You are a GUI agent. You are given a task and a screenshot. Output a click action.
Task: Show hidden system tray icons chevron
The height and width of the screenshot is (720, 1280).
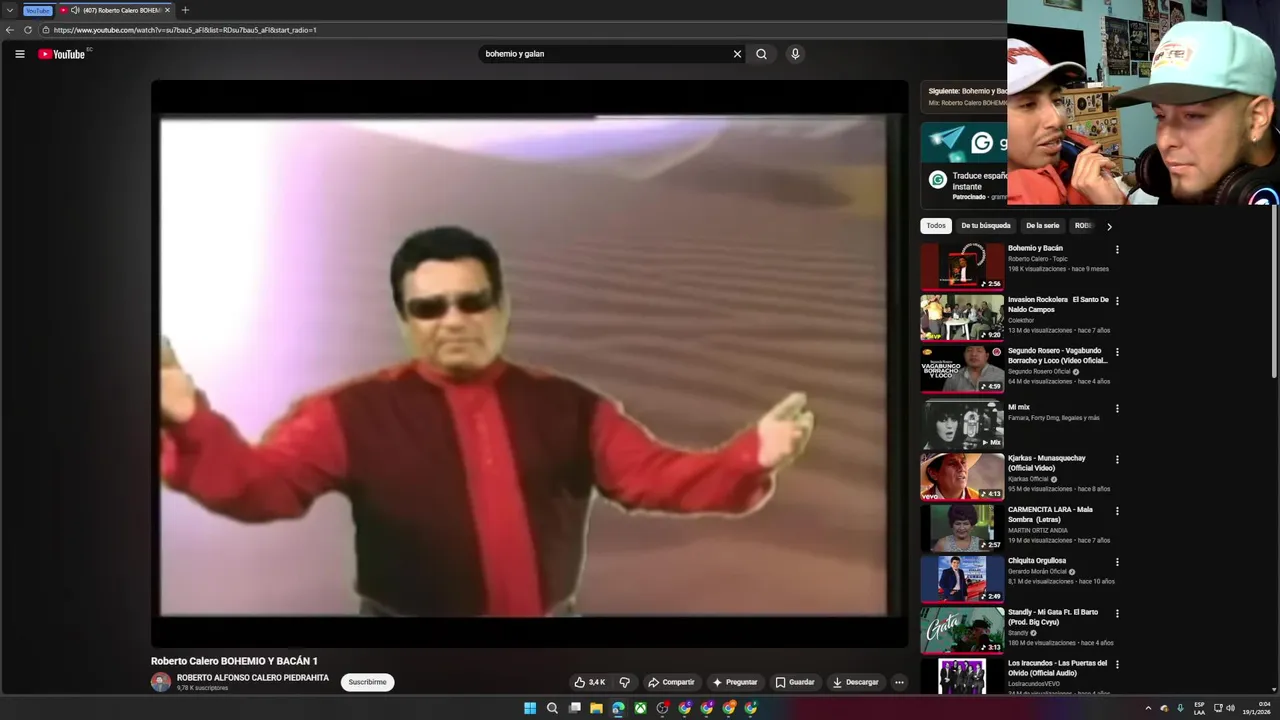(x=1148, y=708)
